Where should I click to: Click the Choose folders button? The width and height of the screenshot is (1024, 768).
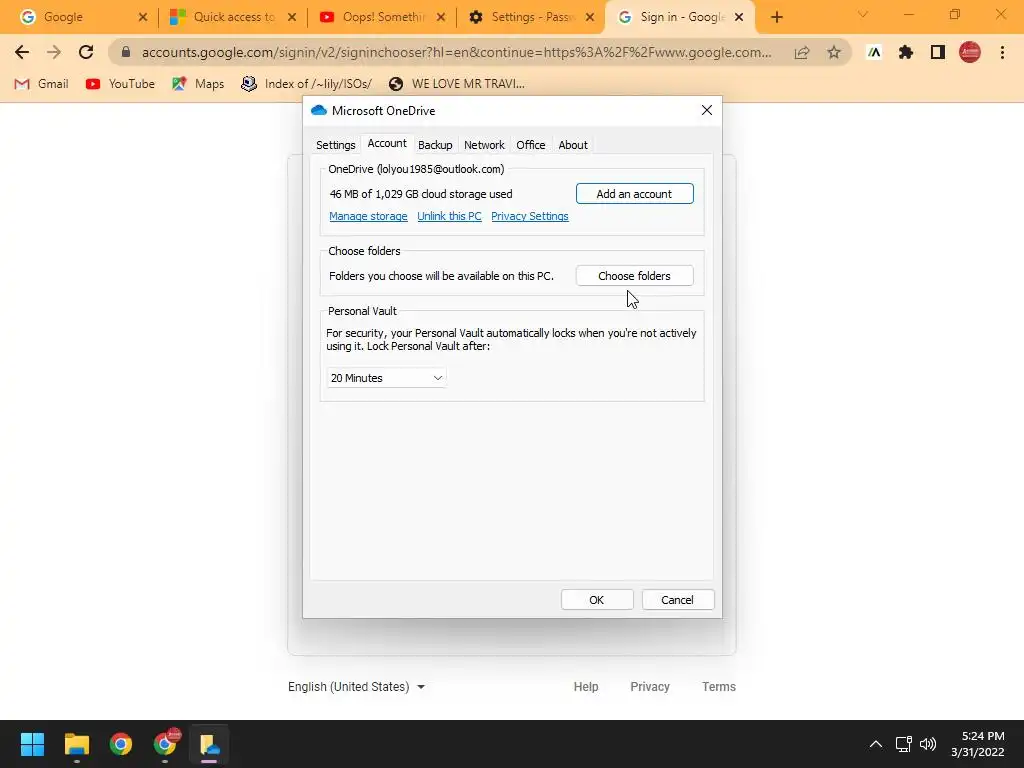click(634, 276)
